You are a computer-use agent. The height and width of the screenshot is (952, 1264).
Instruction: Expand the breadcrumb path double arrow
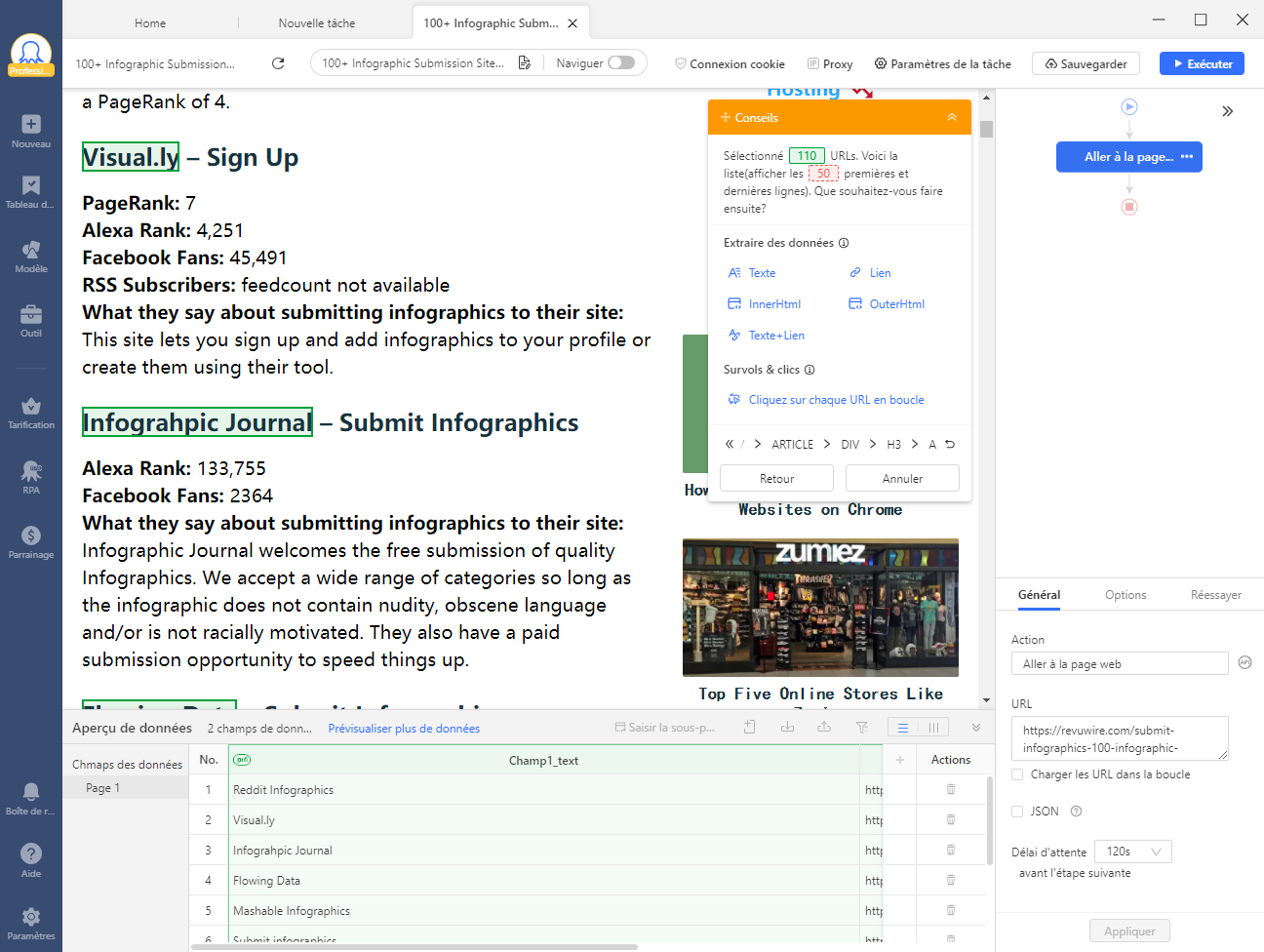[729, 444]
